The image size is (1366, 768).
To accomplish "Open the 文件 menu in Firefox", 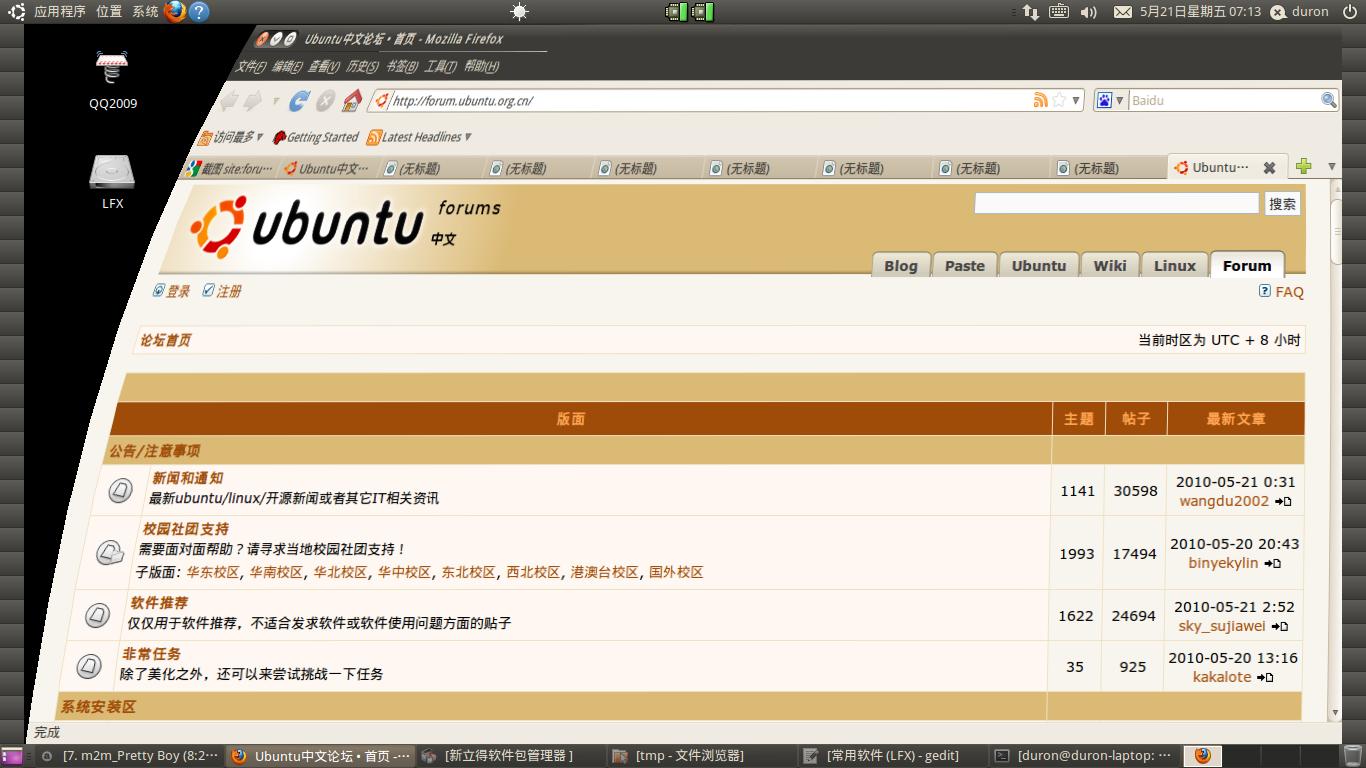I will 250,67.
